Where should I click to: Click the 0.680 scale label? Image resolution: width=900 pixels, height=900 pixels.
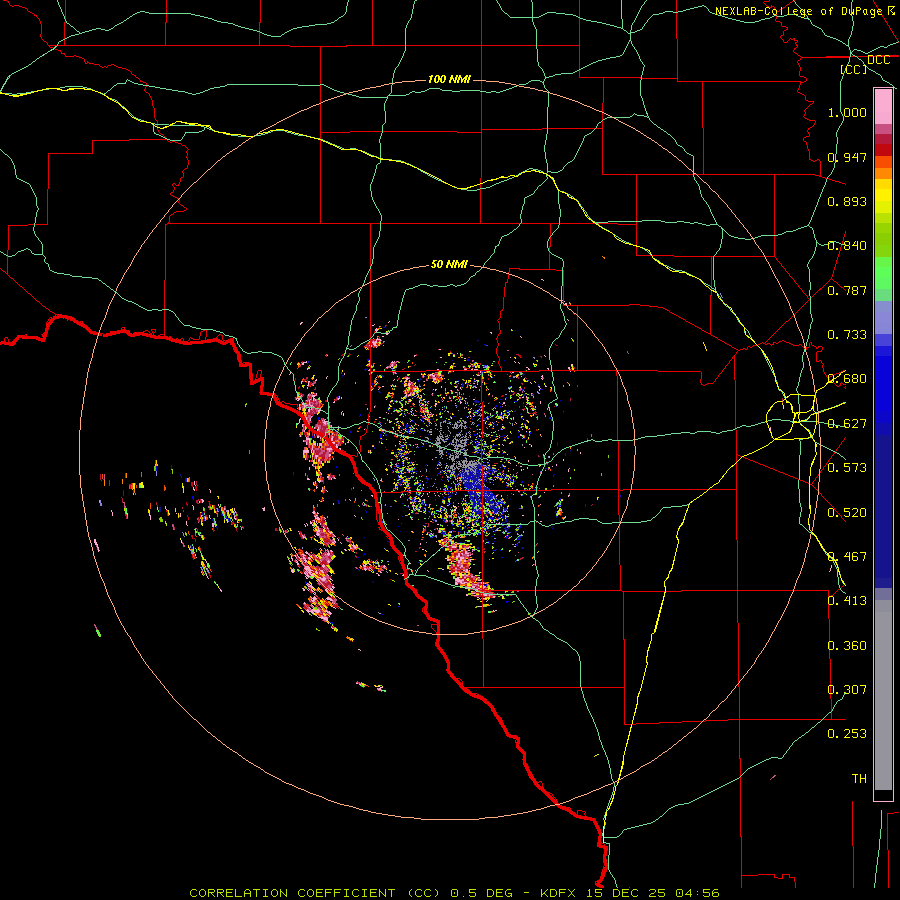pyautogui.click(x=847, y=379)
